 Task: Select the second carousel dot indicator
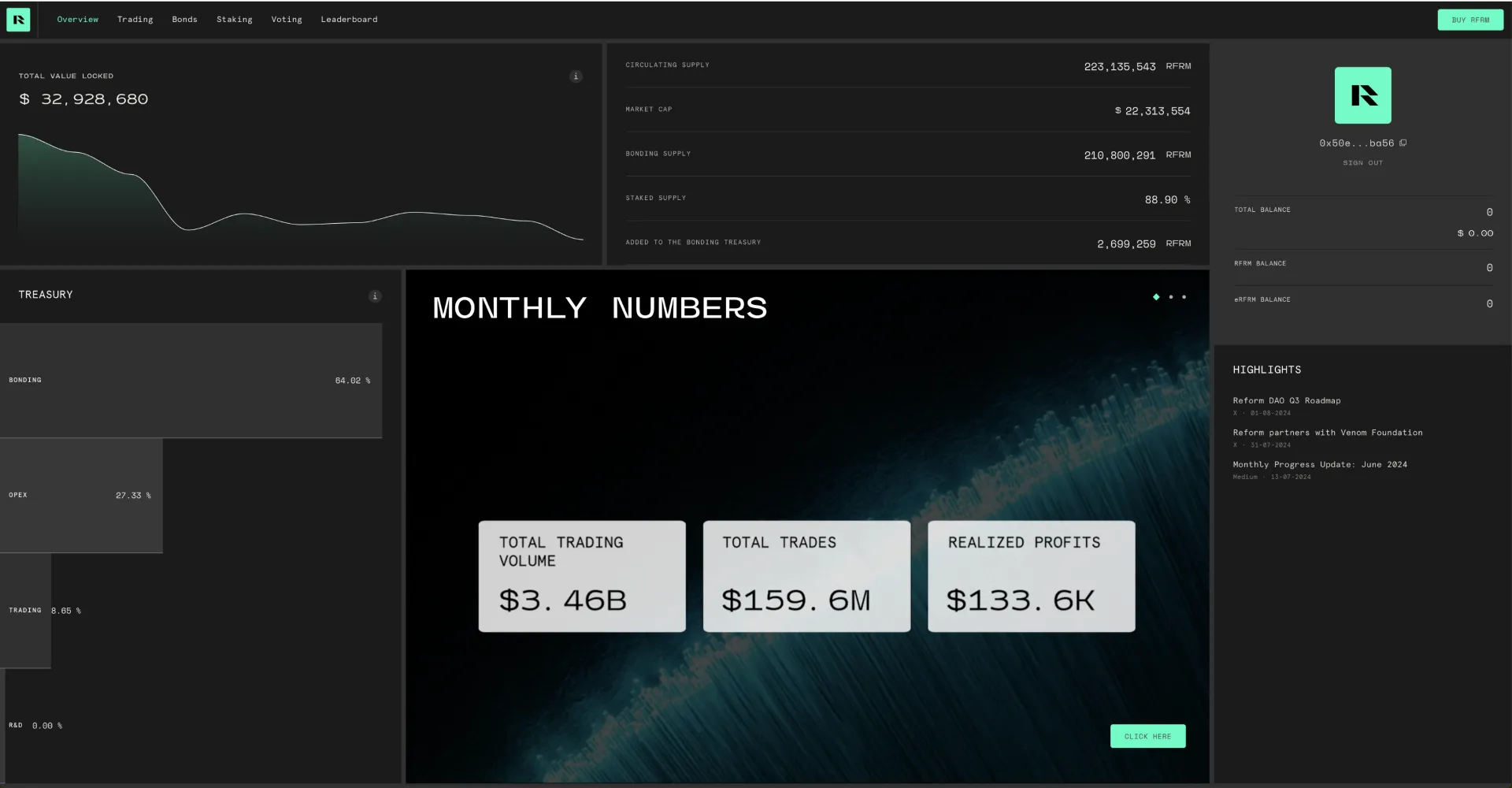(x=1171, y=297)
